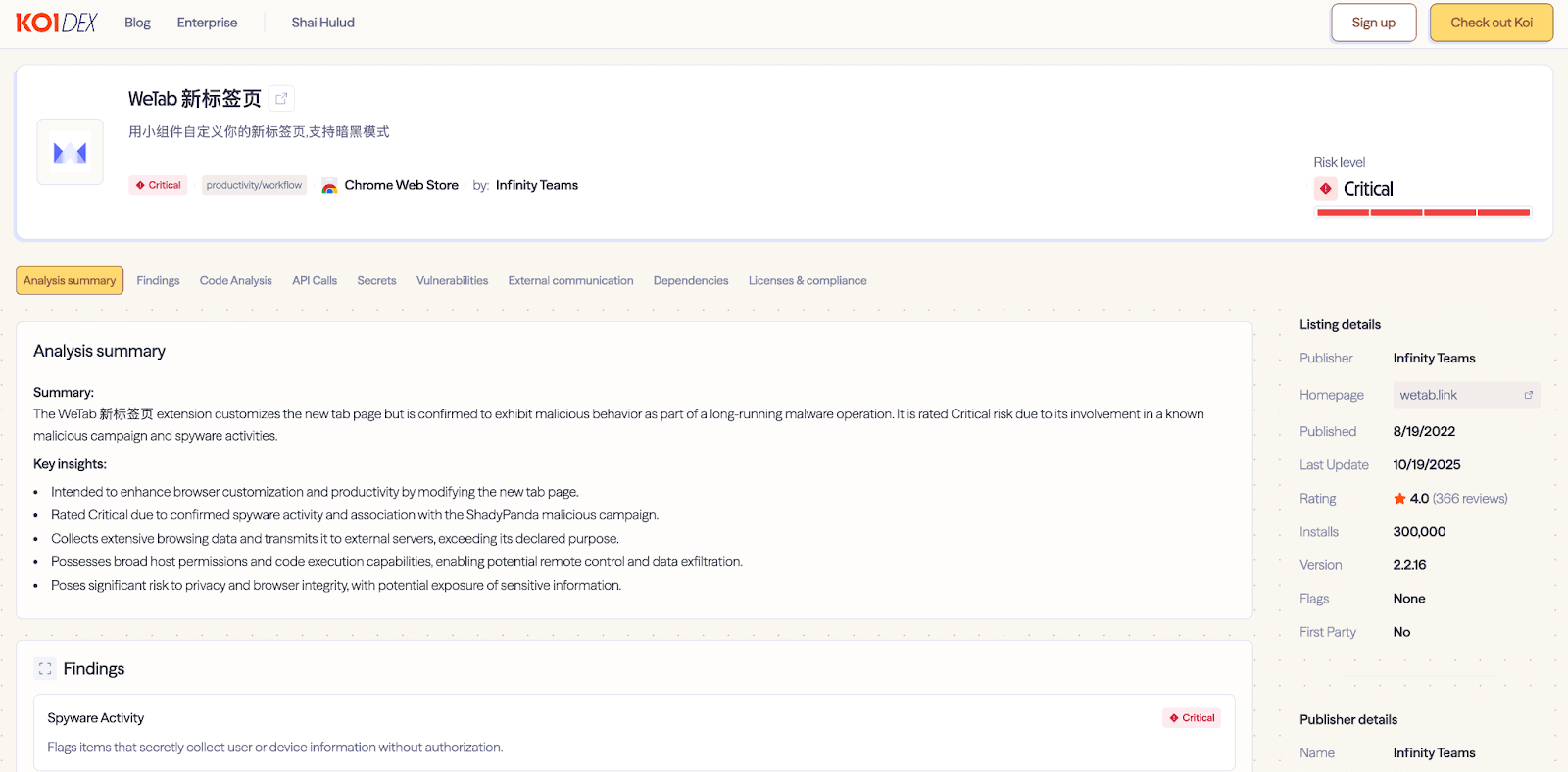The width and height of the screenshot is (1568, 772).
Task: Click the Analysis summary section heading
Action: pos(99,351)
